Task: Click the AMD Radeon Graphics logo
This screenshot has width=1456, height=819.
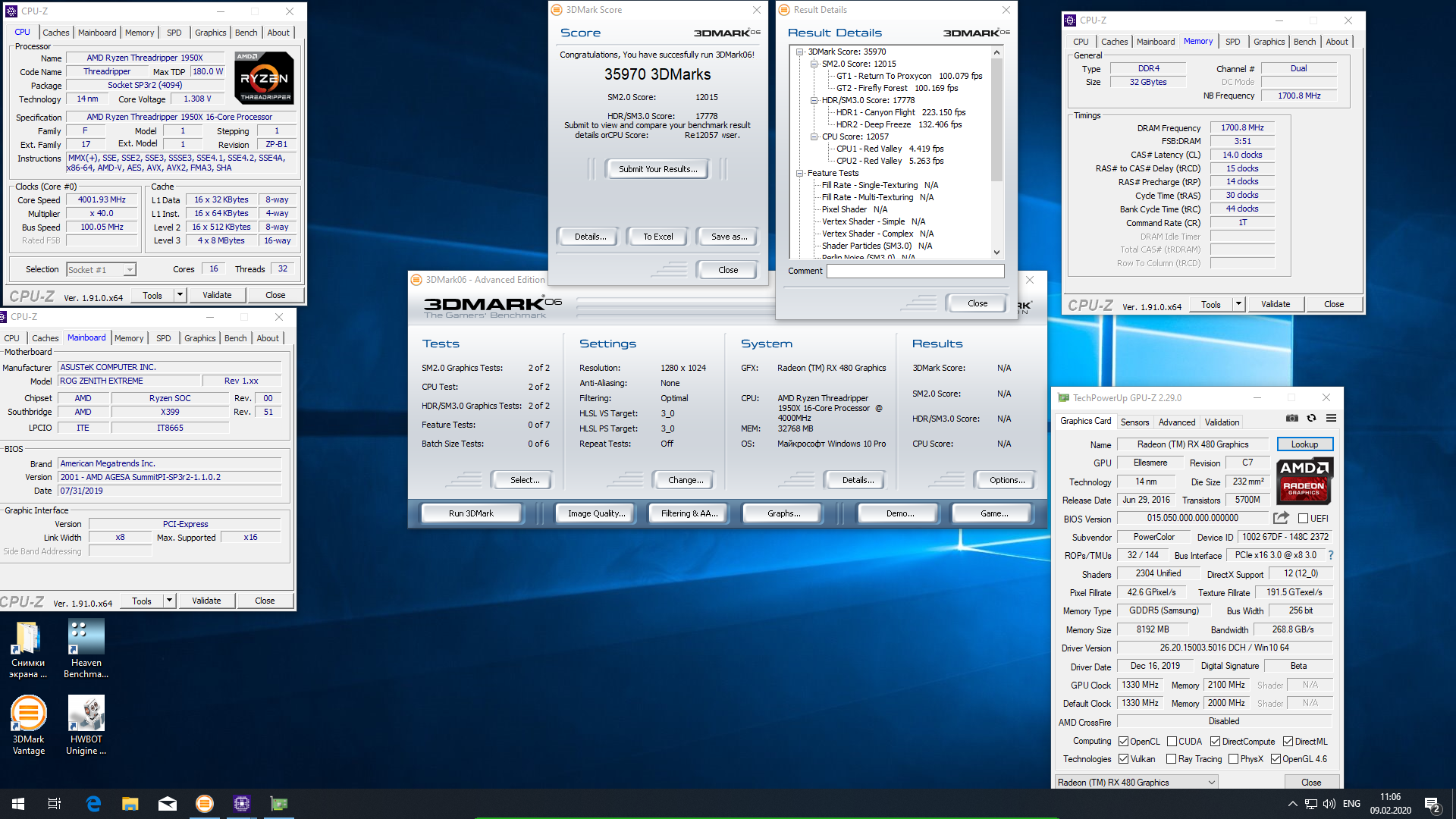Action: coord(1304,481)
